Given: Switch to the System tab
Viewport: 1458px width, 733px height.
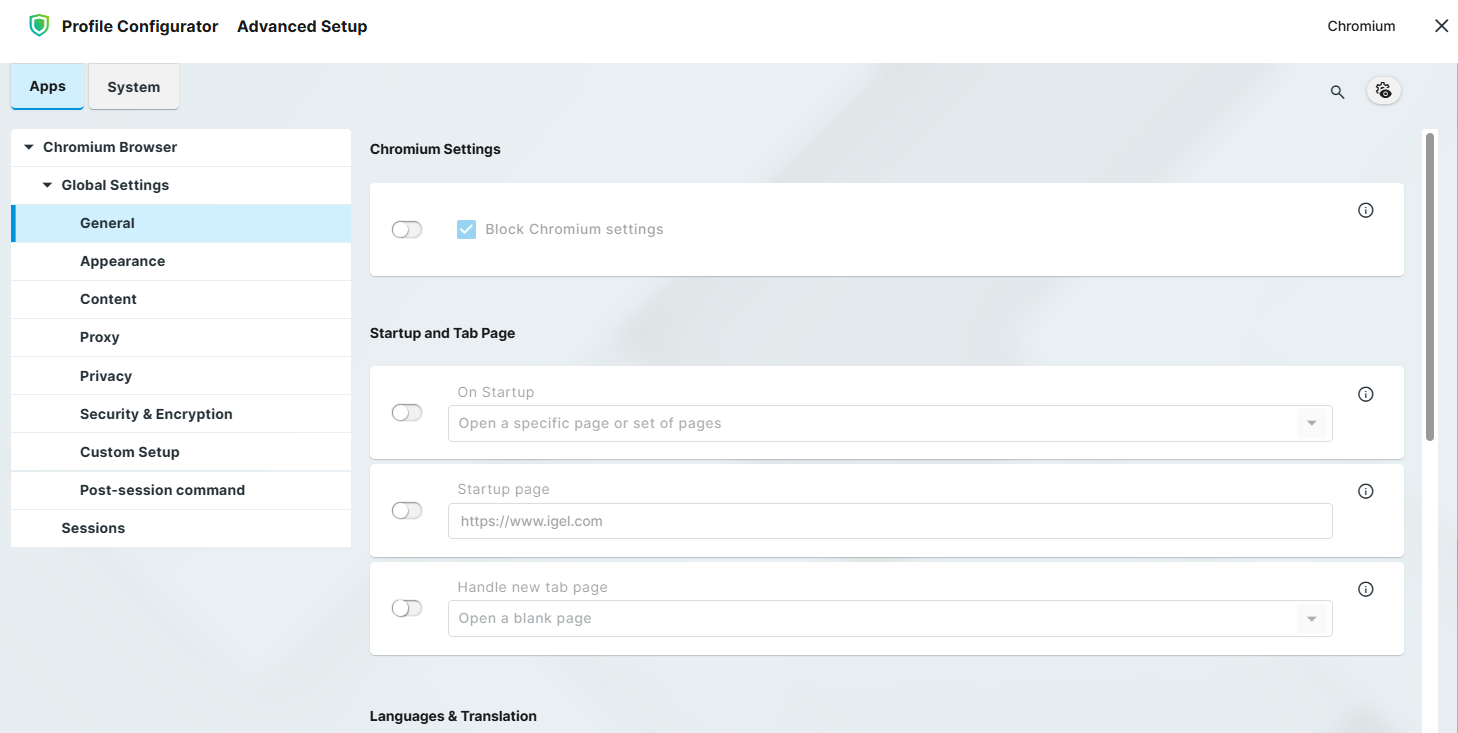Looking at the screenshot, I should pos(134,87).
